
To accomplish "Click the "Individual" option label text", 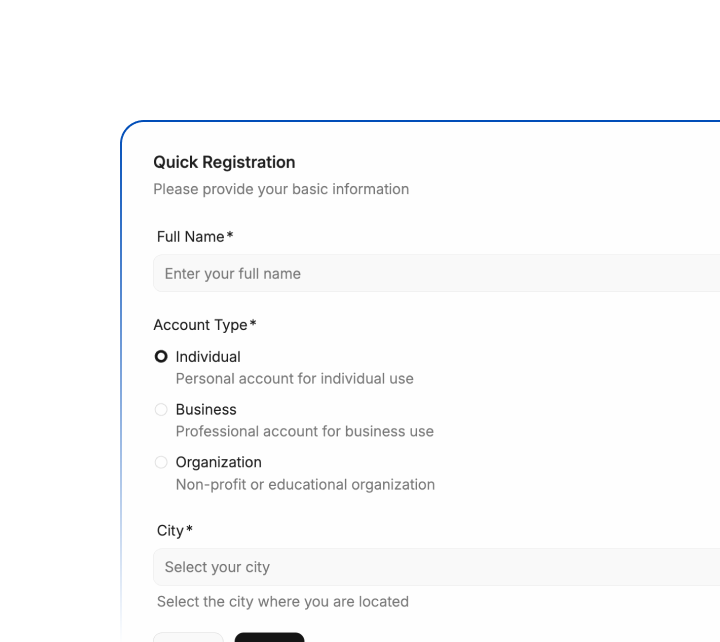I will point(208,357).
